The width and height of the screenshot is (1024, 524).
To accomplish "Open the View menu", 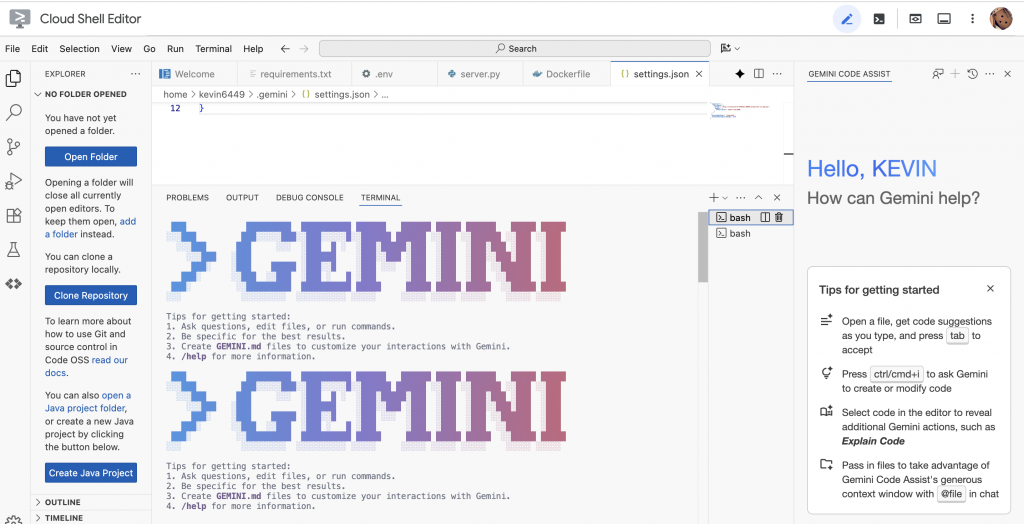I will [121, 48].
